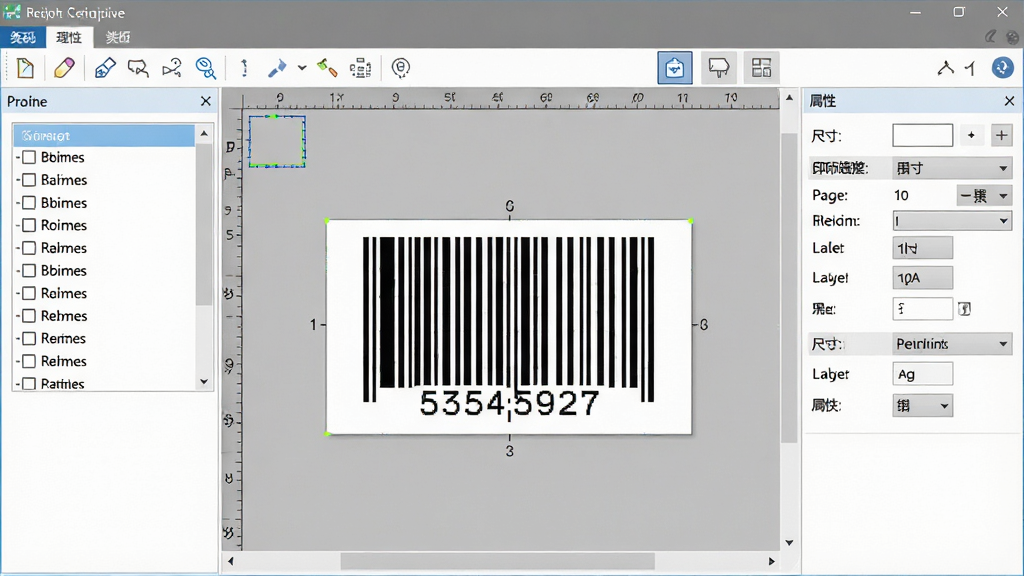
Task: Close the right properties panel
Action: coord(1010,101)
